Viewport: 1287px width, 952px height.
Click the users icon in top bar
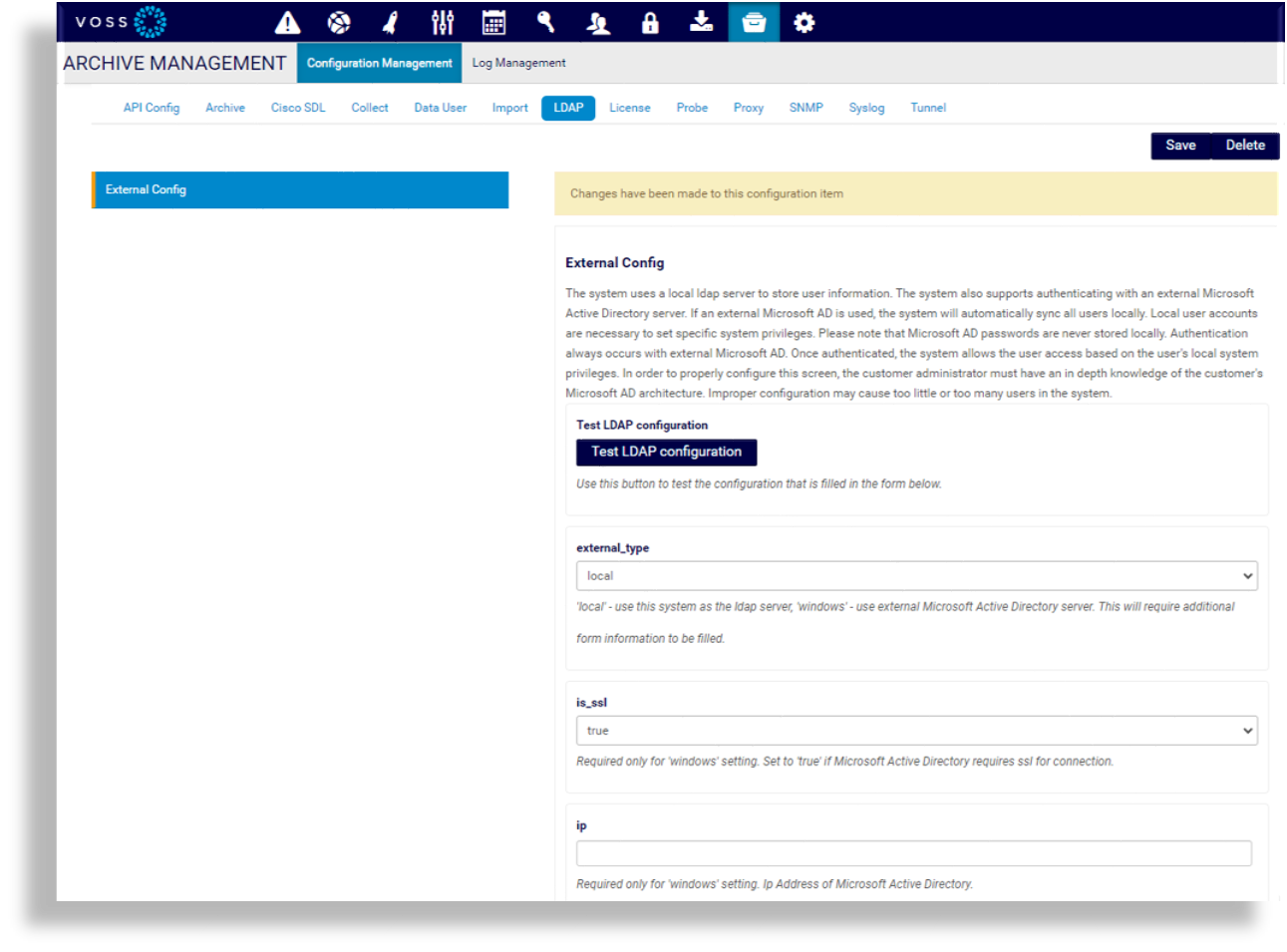[598, 22]
